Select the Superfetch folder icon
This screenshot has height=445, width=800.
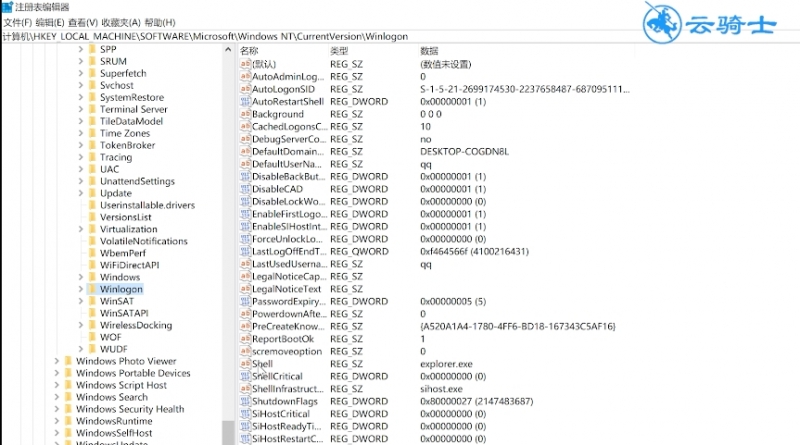(92, 73)
